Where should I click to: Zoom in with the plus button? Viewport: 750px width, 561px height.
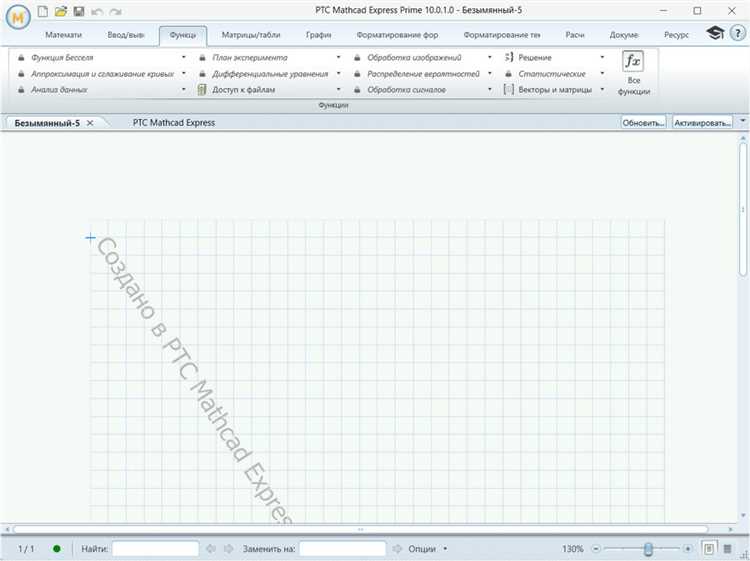click(687, 549)
